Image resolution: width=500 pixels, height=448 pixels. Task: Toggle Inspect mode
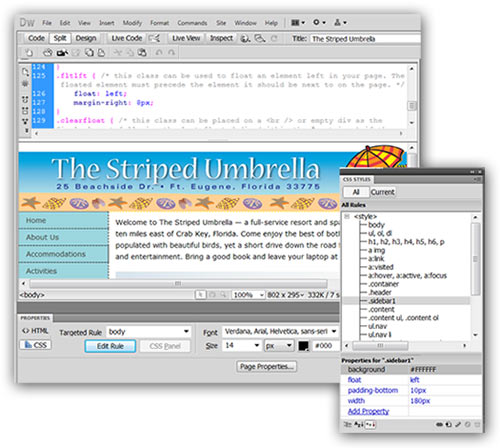click(x=221, y=38)
